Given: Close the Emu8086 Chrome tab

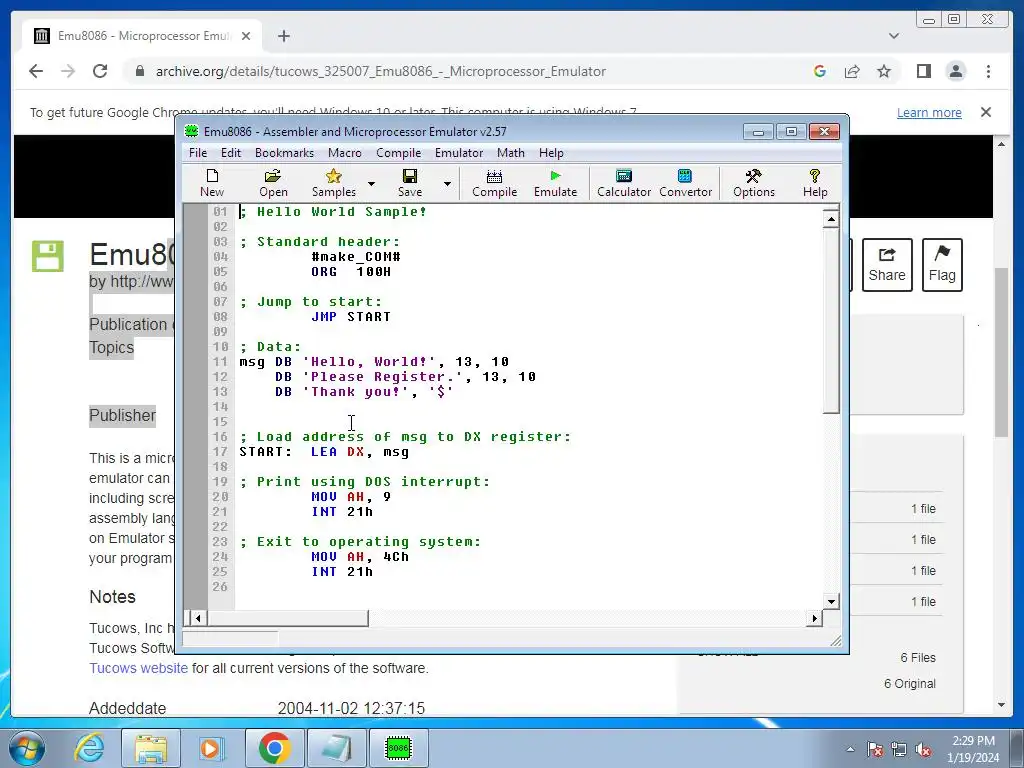Looking at the screenshot, I should (246, 36).
